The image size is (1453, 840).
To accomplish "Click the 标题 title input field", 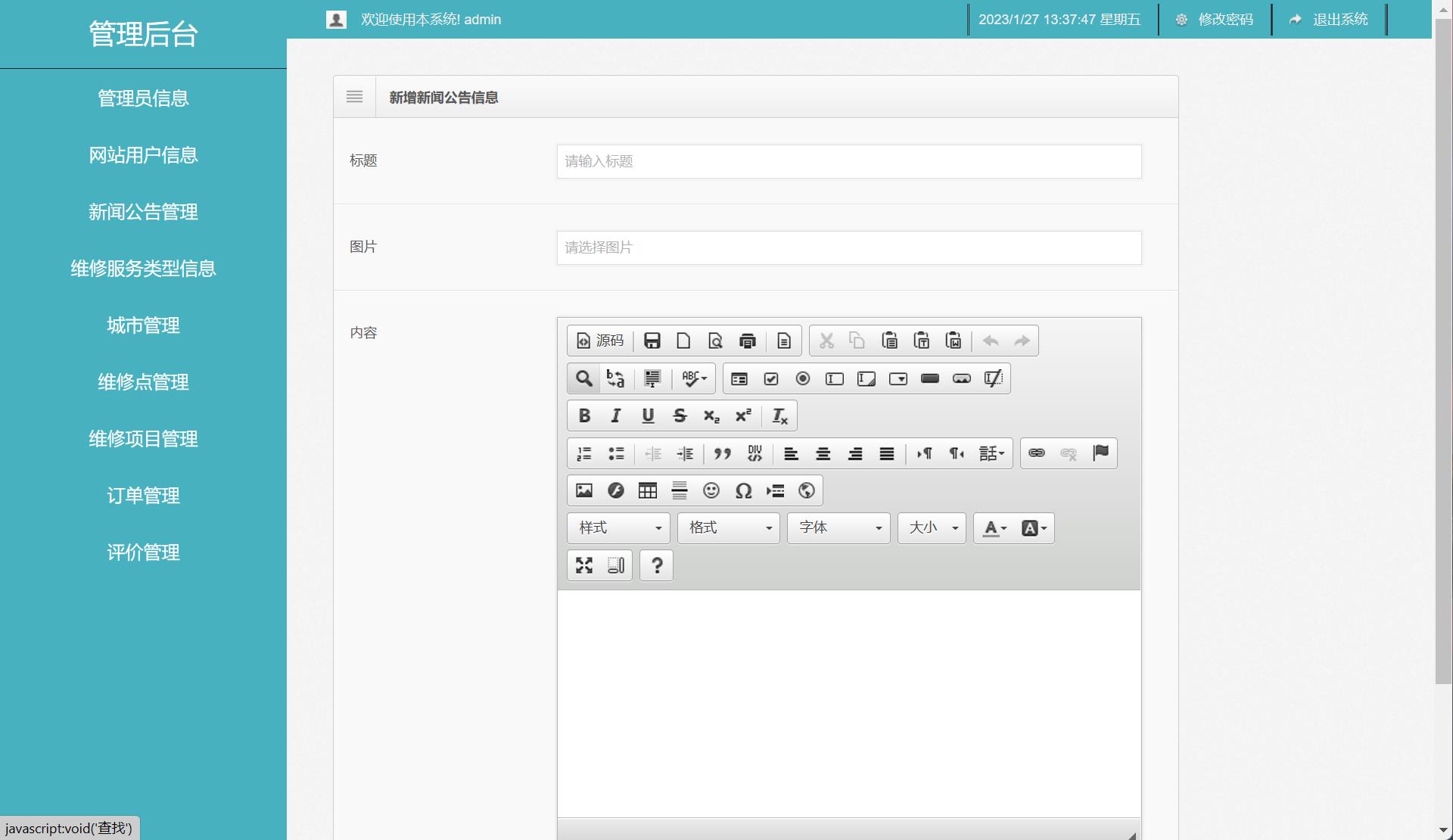I will (848, 161).
